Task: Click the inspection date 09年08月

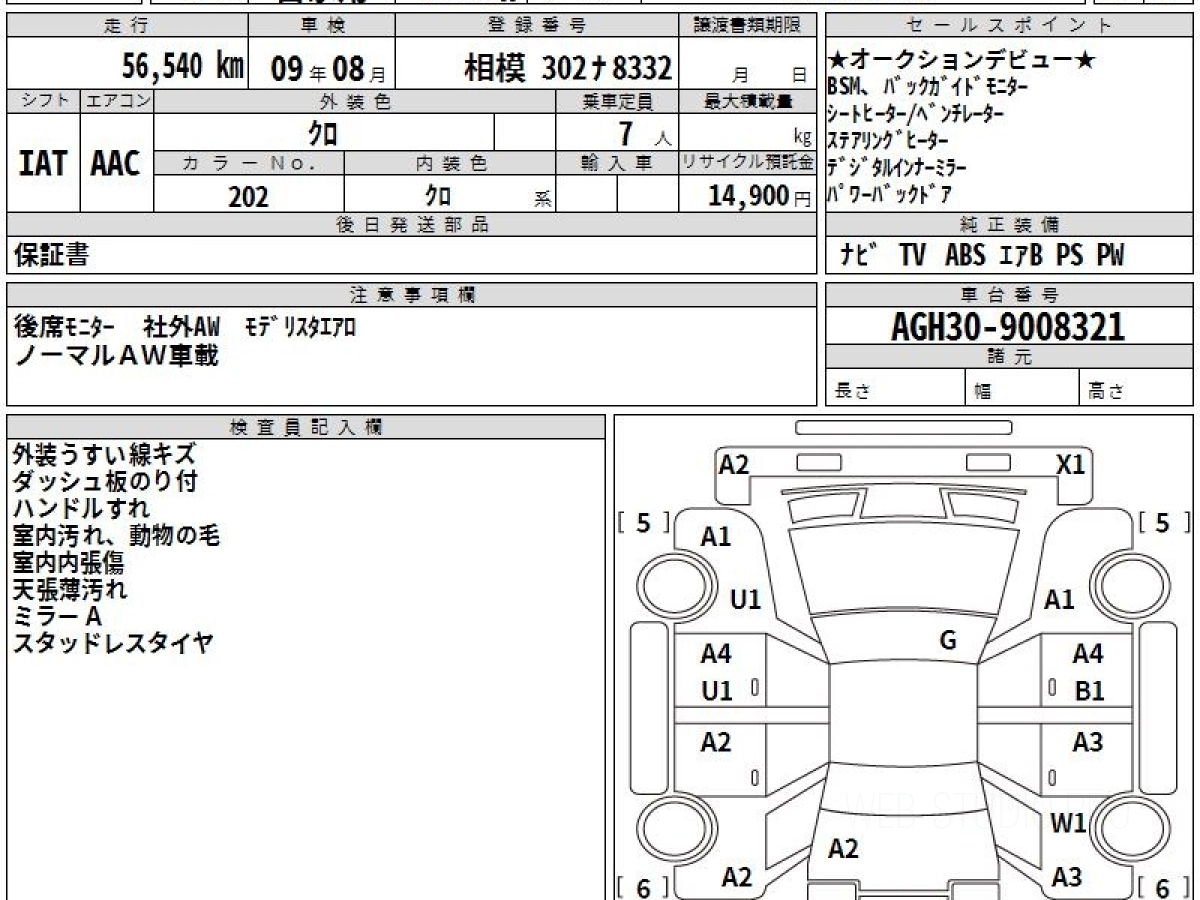Action: tap(327, 68)
